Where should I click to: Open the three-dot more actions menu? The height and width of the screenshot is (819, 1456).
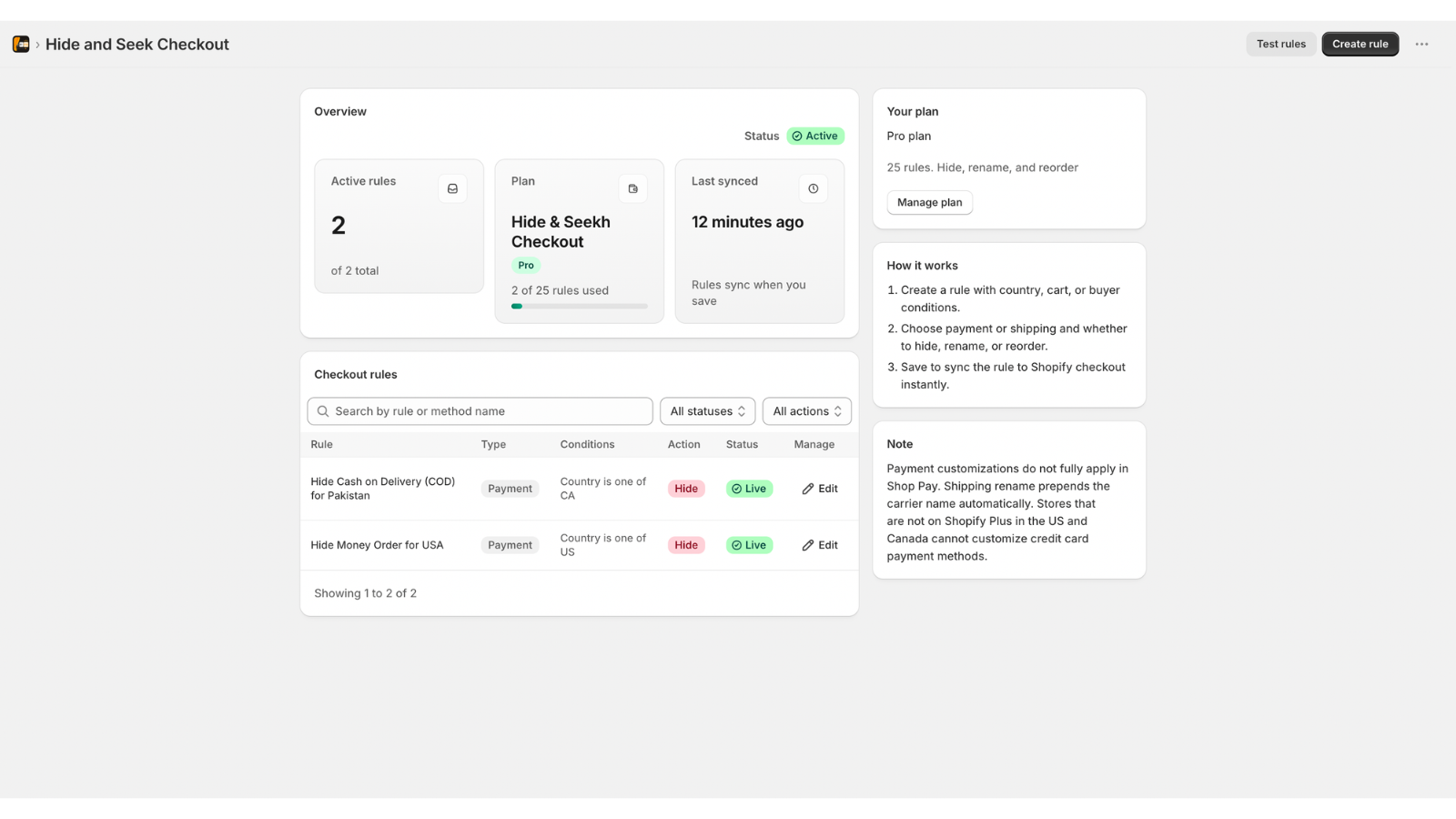tap(1421, 44)
